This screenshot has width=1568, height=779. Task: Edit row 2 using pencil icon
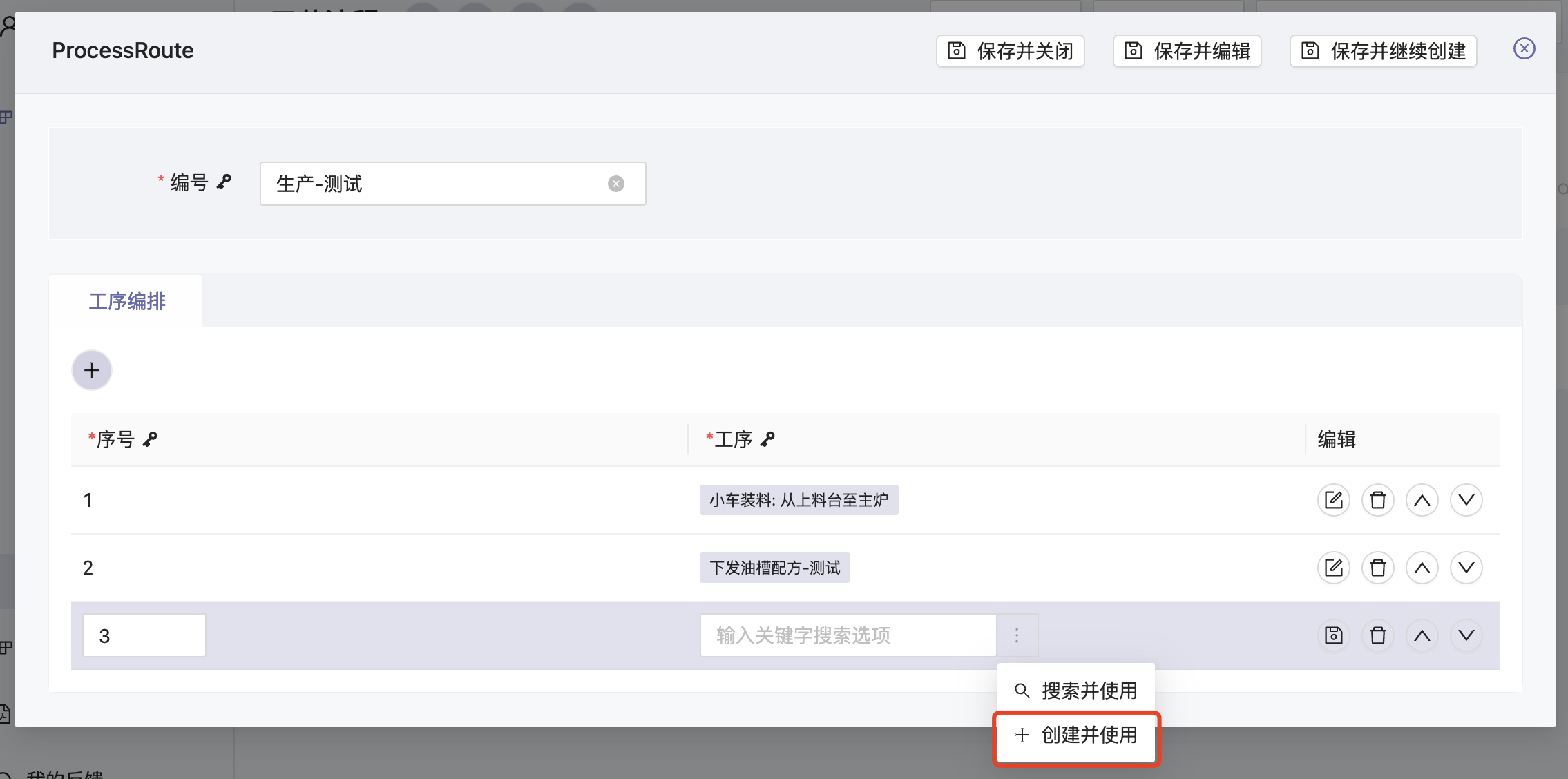pyautogui.click(x=1333, y=568)
